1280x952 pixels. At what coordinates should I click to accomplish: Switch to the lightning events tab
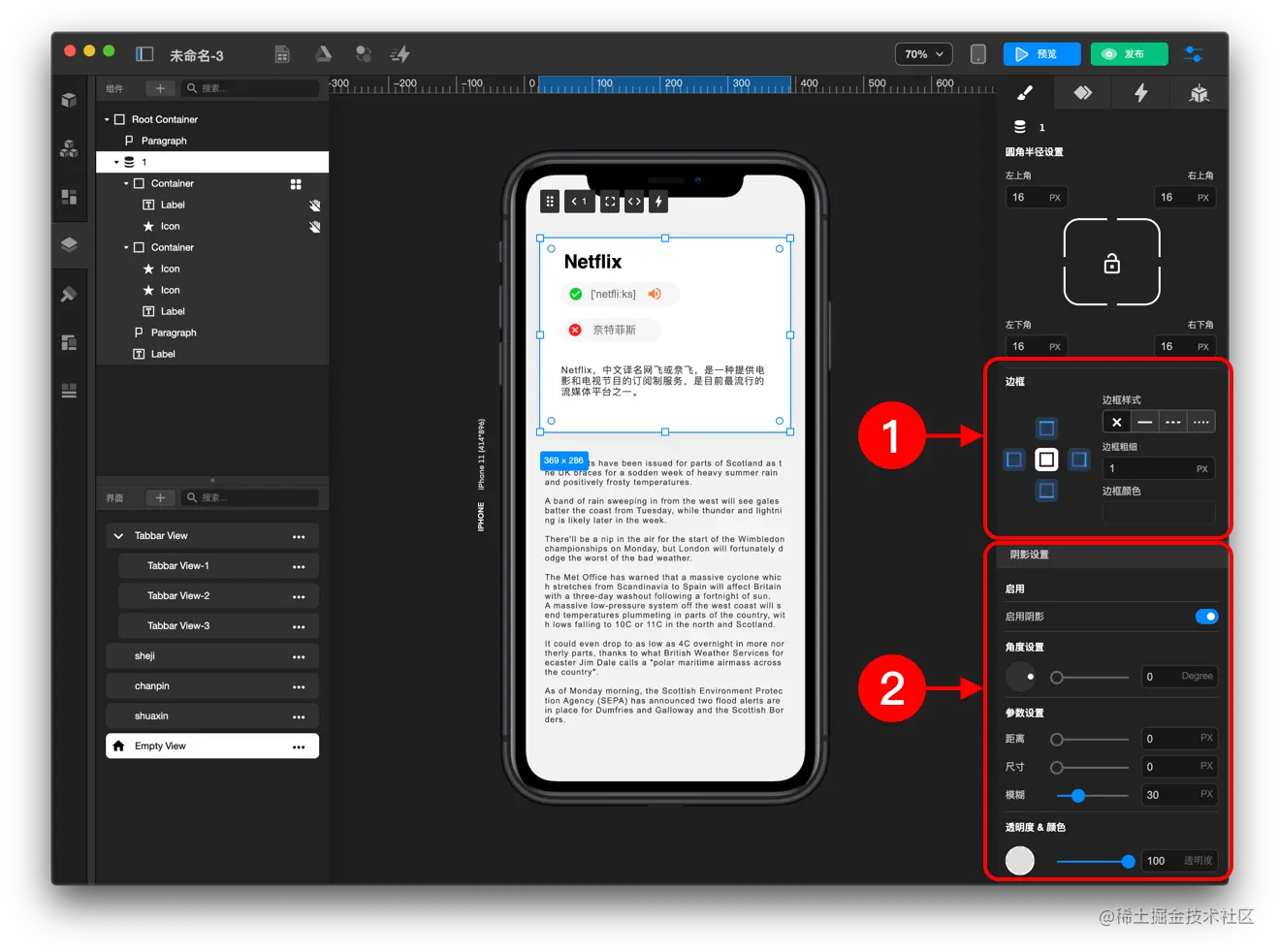click(x=1141, y=93)
